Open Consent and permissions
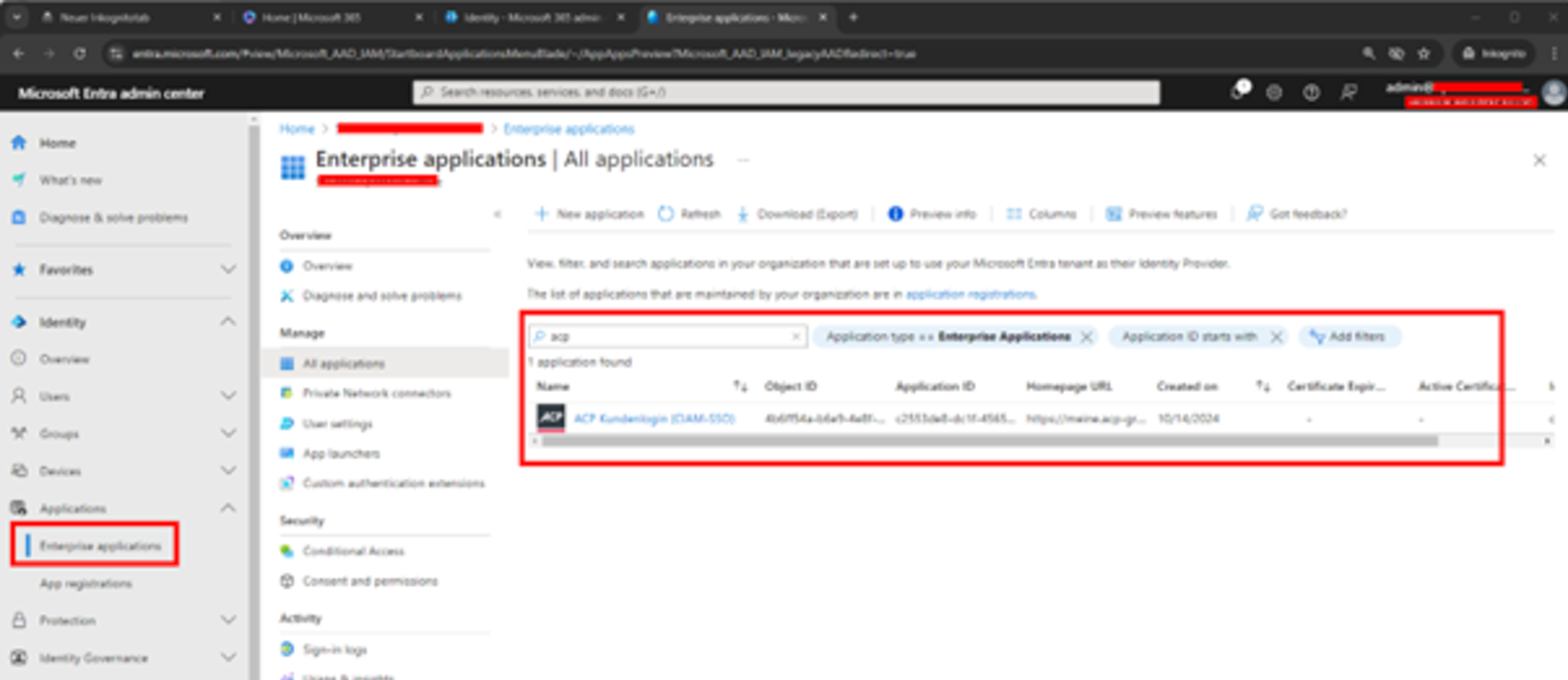 coord(370,580)
